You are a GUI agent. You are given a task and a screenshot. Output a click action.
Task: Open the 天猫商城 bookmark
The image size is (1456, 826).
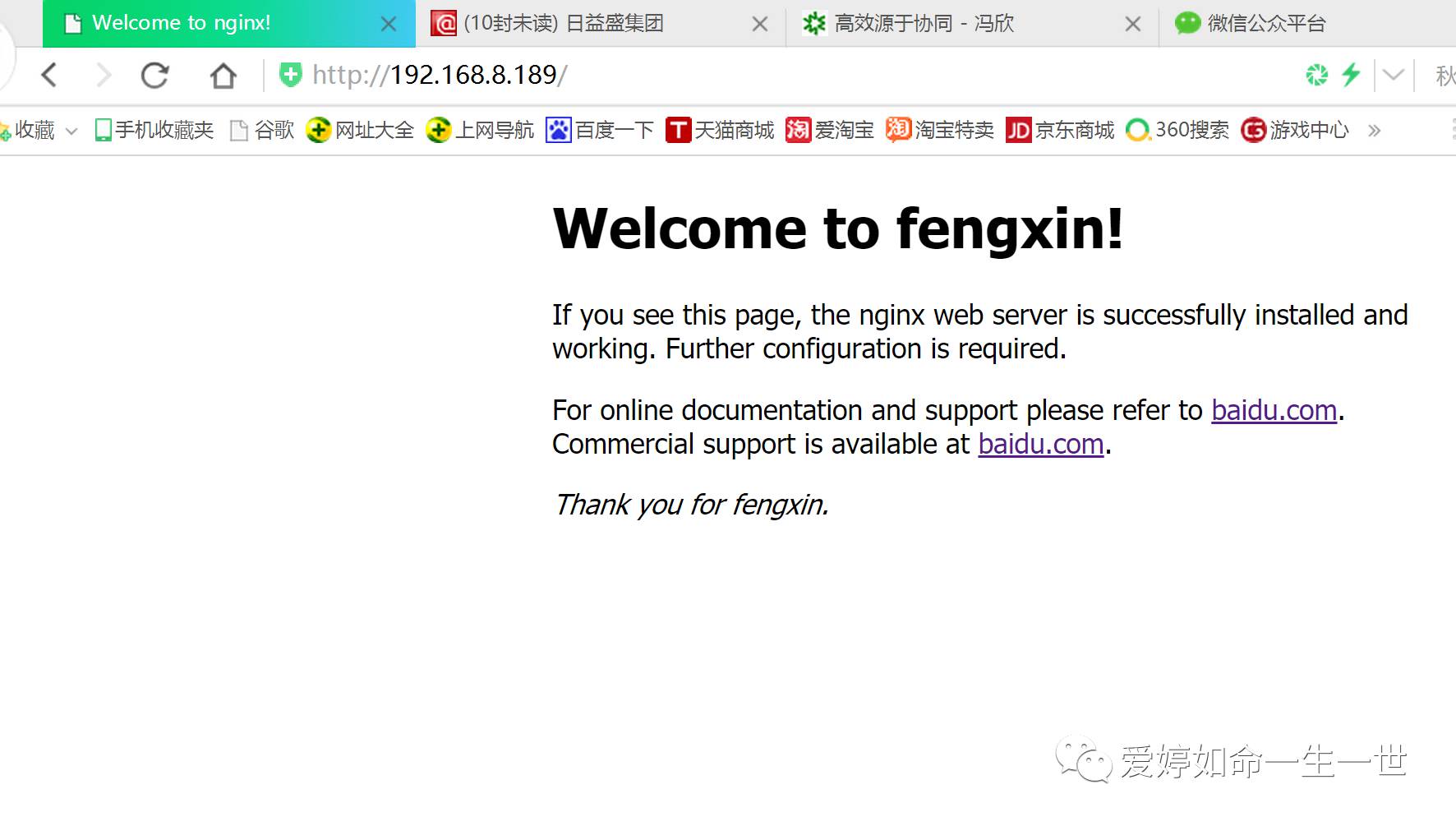click(720, 130)
